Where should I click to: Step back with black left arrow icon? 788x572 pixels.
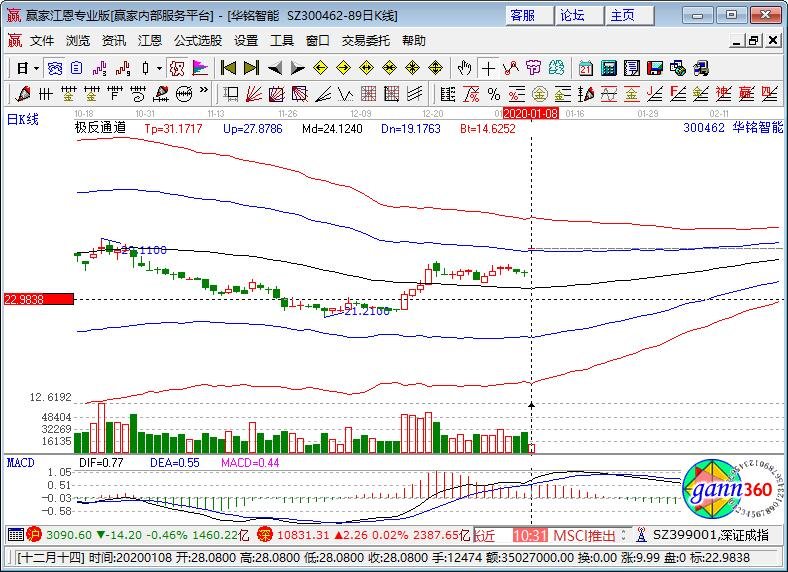[x=274, y=68]
